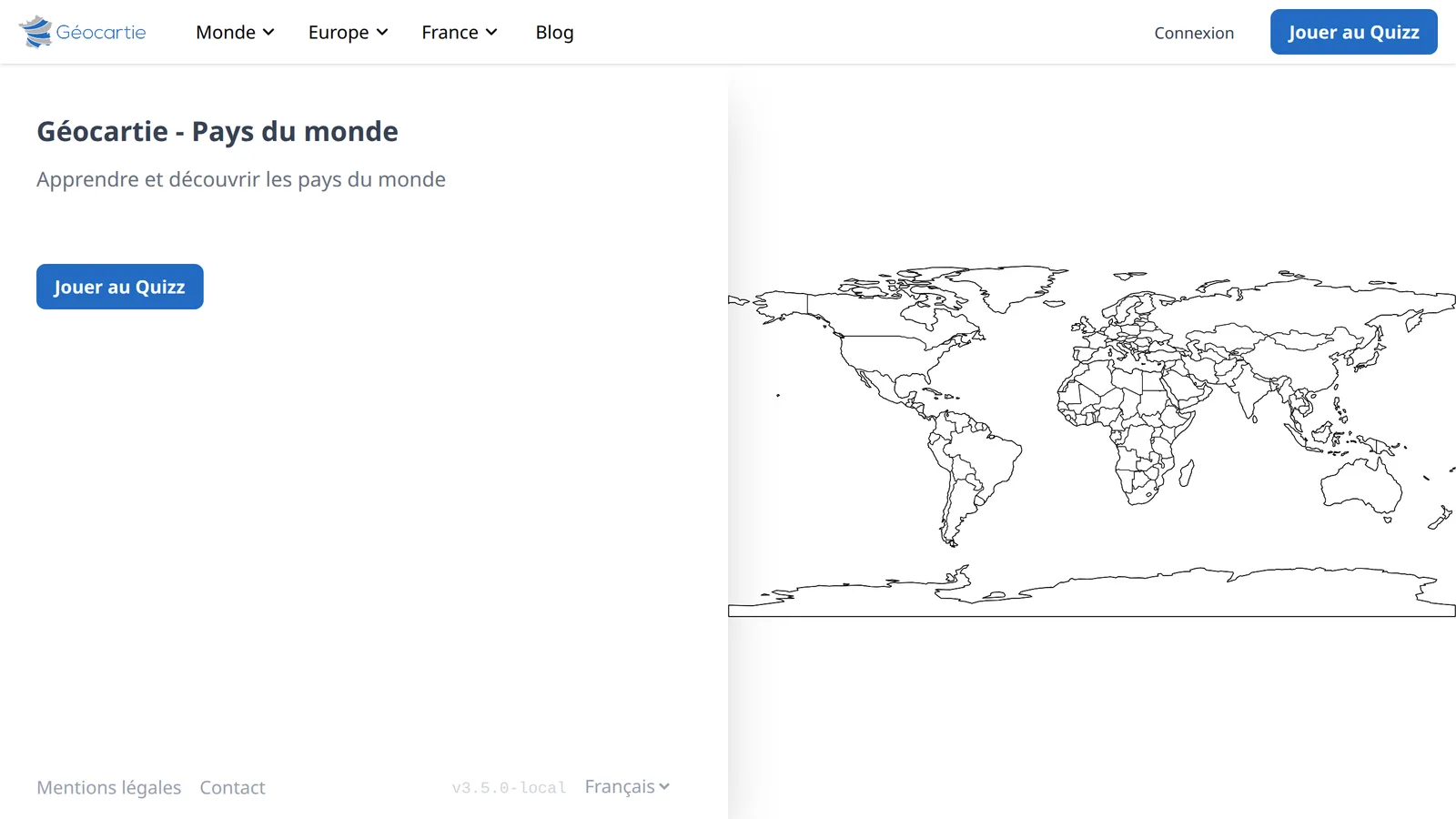
Task: Change language with Français selector
Action: [627, 786]
